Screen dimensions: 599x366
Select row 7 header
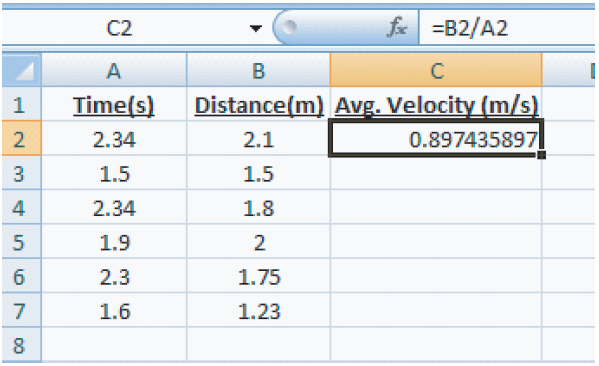(21, 311)
